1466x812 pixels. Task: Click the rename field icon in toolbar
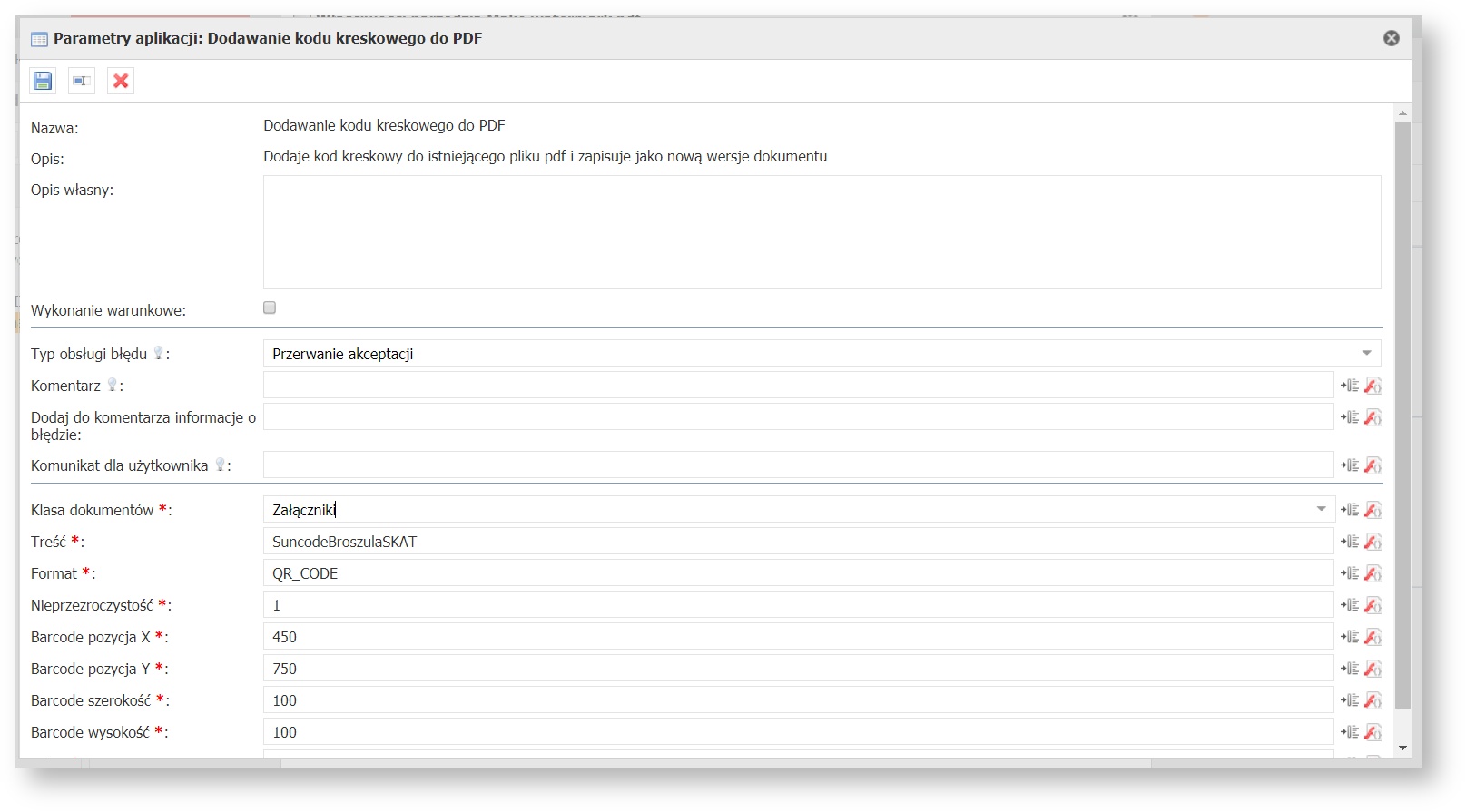tap(82, 81)
